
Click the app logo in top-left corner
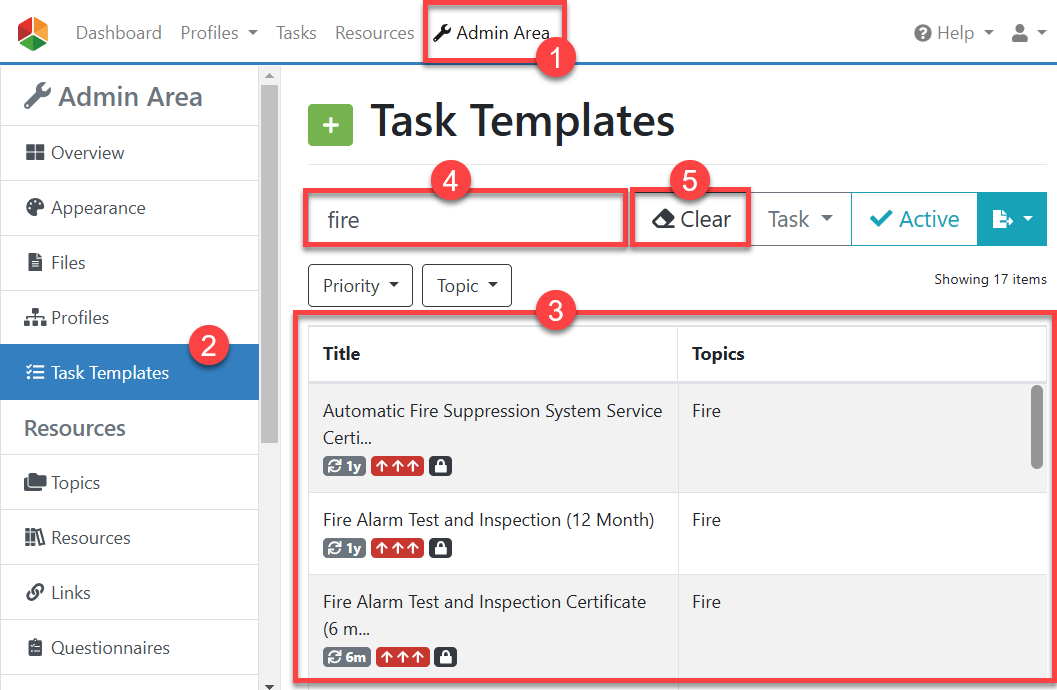point(33,33)
